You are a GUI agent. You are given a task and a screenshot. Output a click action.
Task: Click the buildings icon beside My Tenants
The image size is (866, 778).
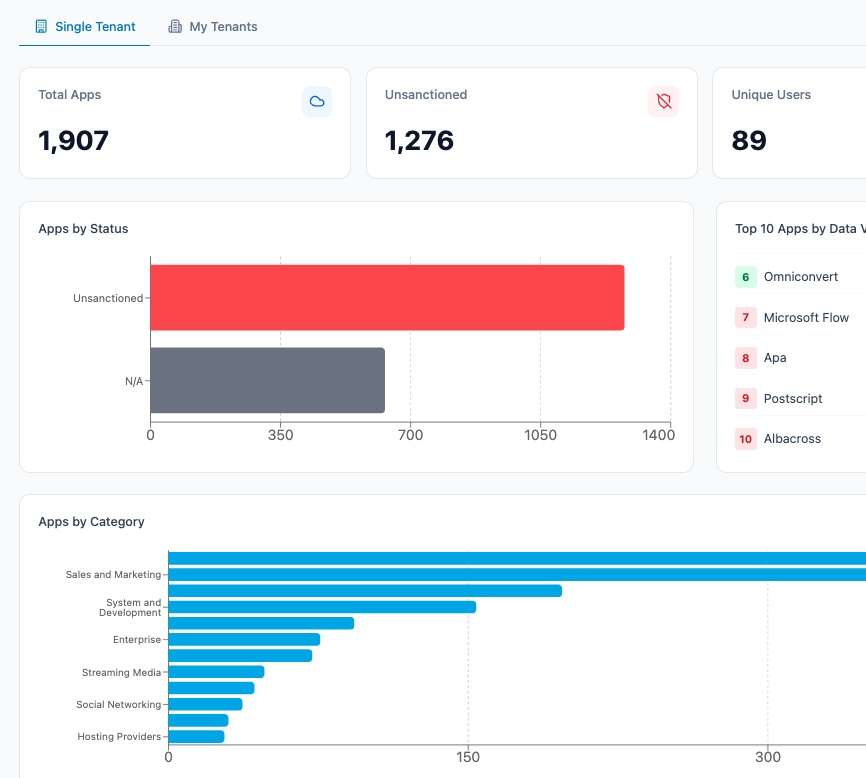175,27
